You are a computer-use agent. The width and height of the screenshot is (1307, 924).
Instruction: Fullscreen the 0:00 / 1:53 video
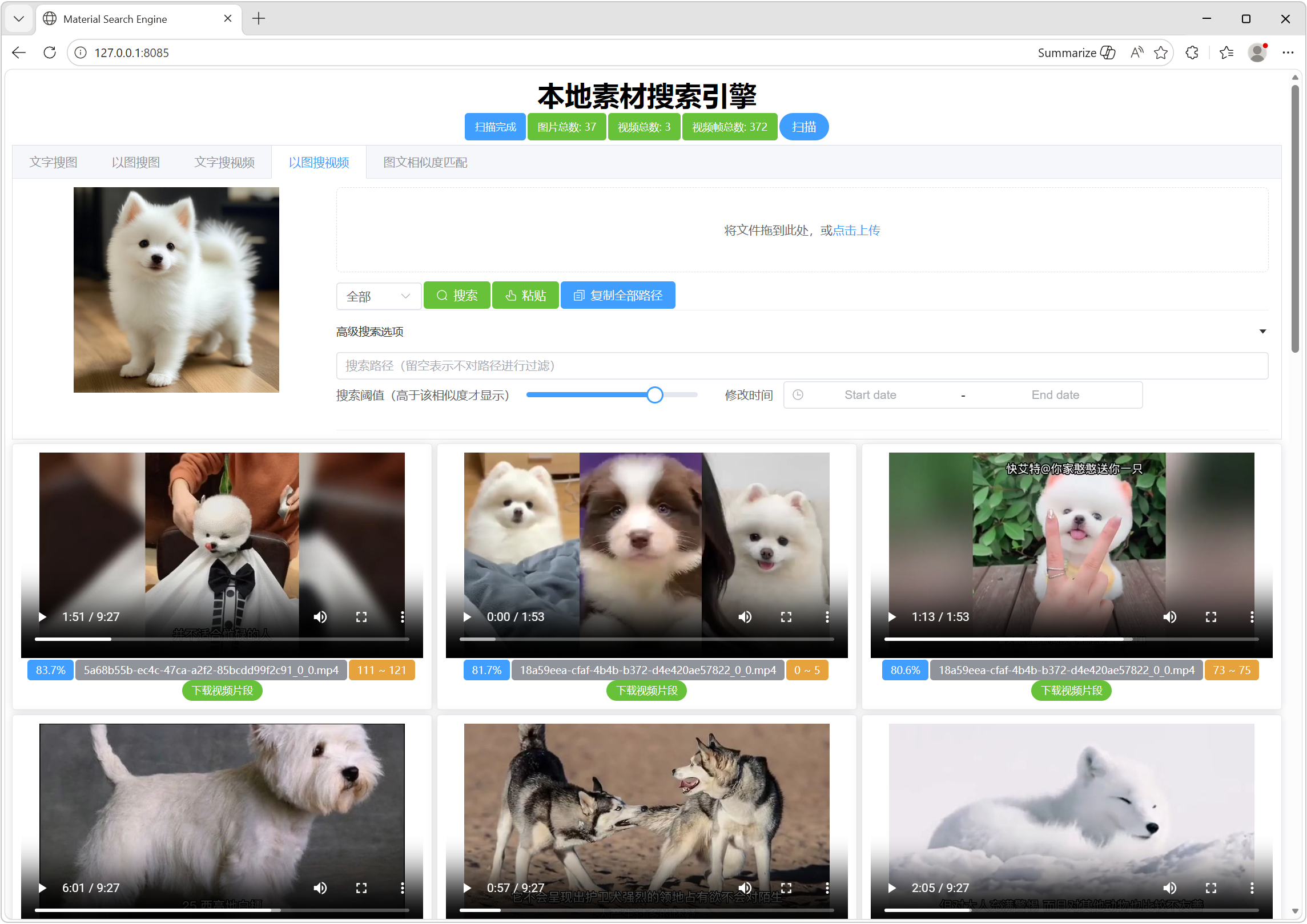[x=786, y=617]
